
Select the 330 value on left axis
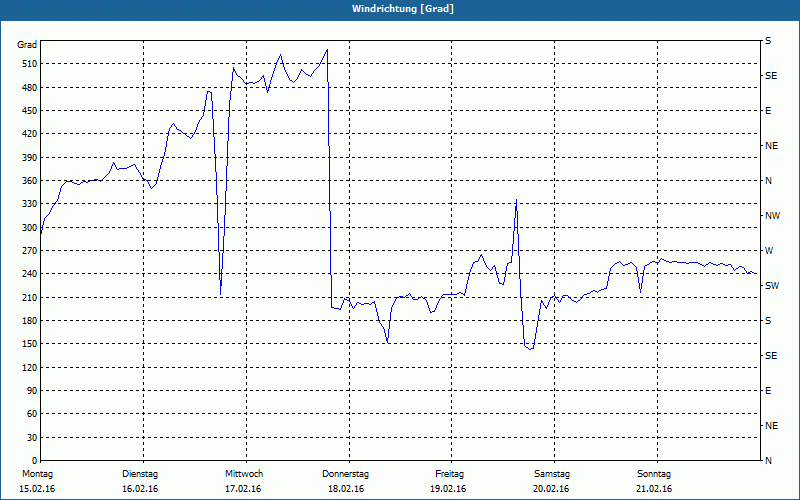[x=29, y=204]
